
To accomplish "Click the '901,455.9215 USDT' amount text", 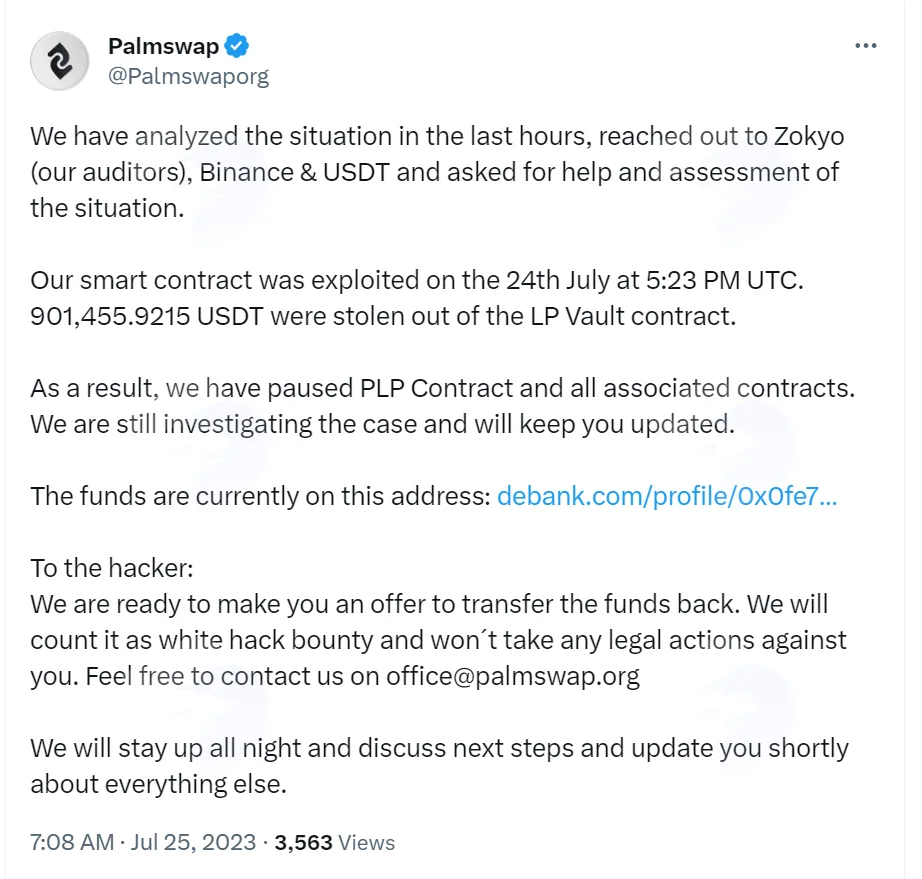I will pyautogui.click(x=146, y=316).
